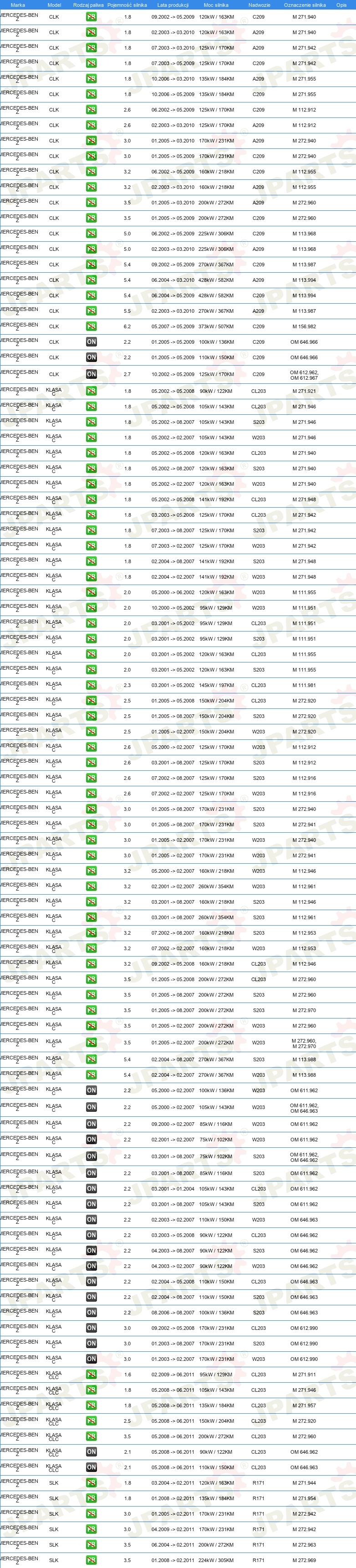Select cell OM 612.962, OM 612.967
The width and height of the screenshot is (356, 1568).
pyautogui.click(x=304, y=375)
